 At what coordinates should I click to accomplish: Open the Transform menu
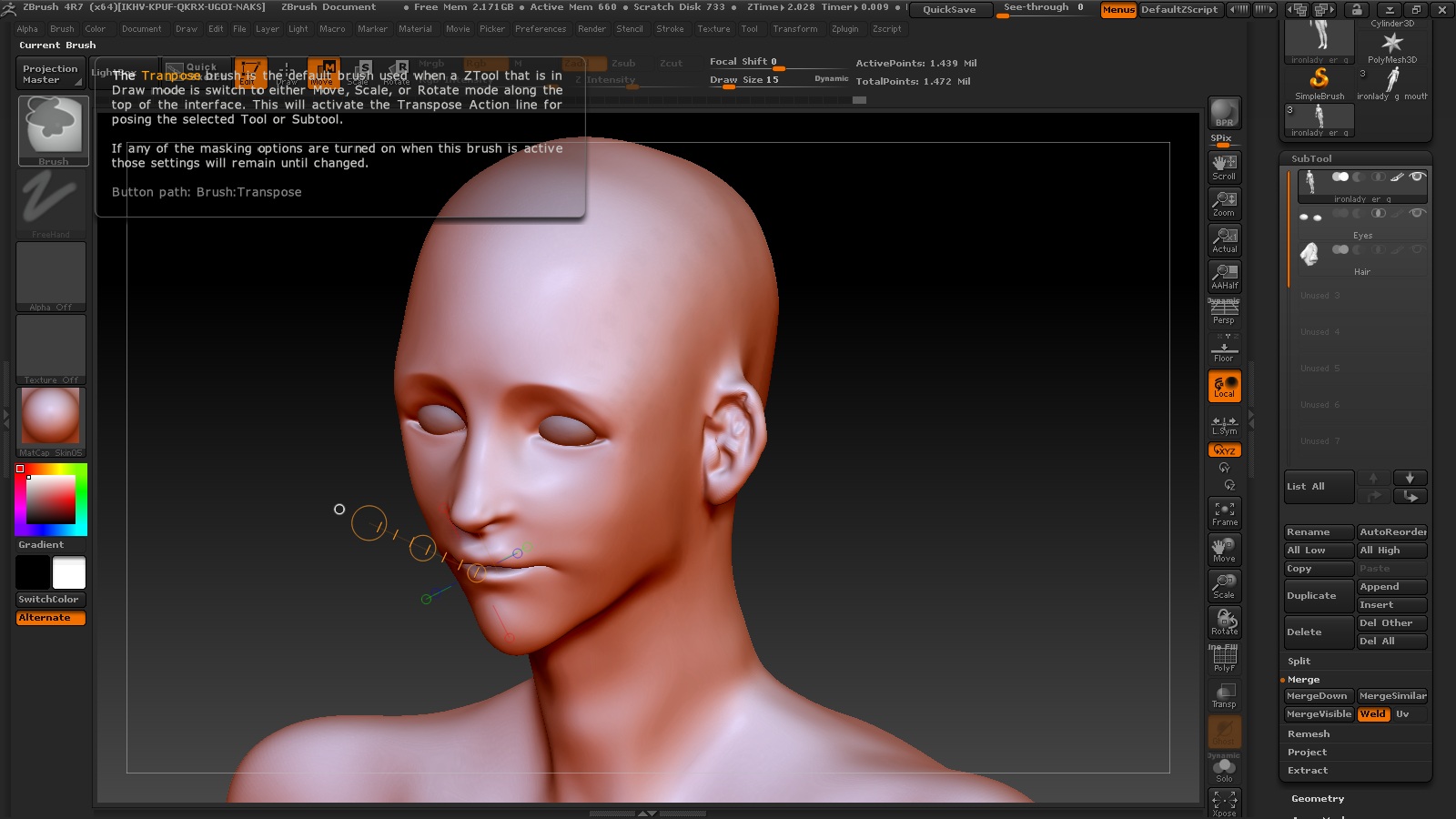795,29
